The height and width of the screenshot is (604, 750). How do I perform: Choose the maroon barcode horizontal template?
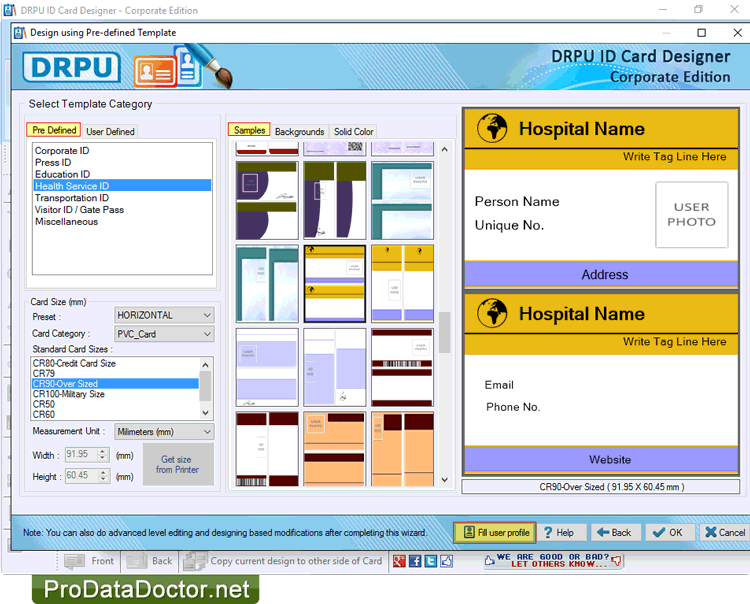click(402, 367)
